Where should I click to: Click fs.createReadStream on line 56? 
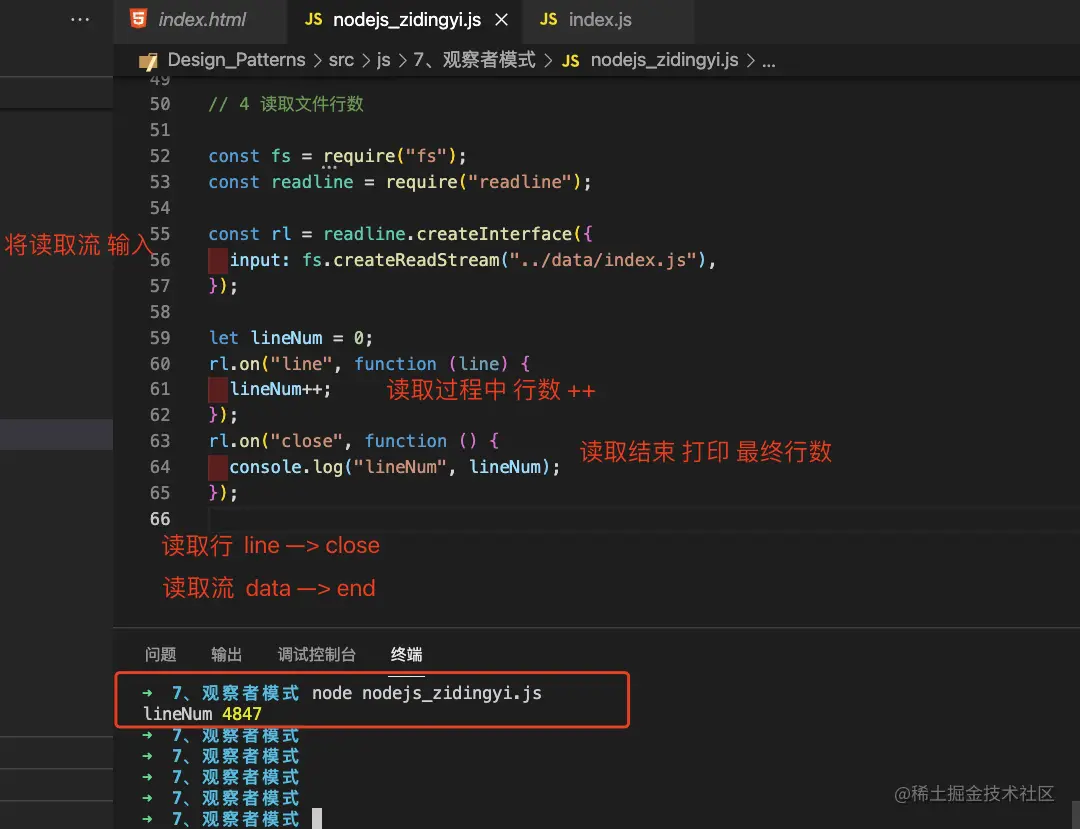(400, 260)
